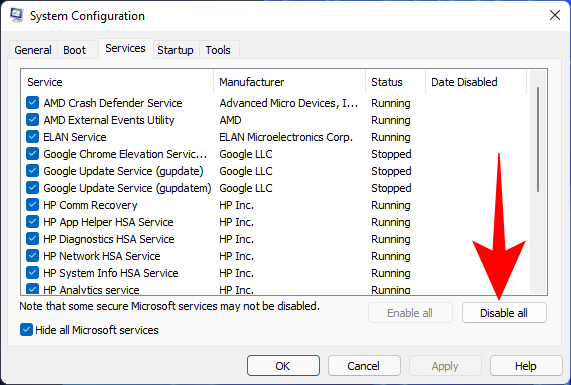Select the AMD Crash Defender Service row
Screen dimensions: 571x385
(275, 103)
